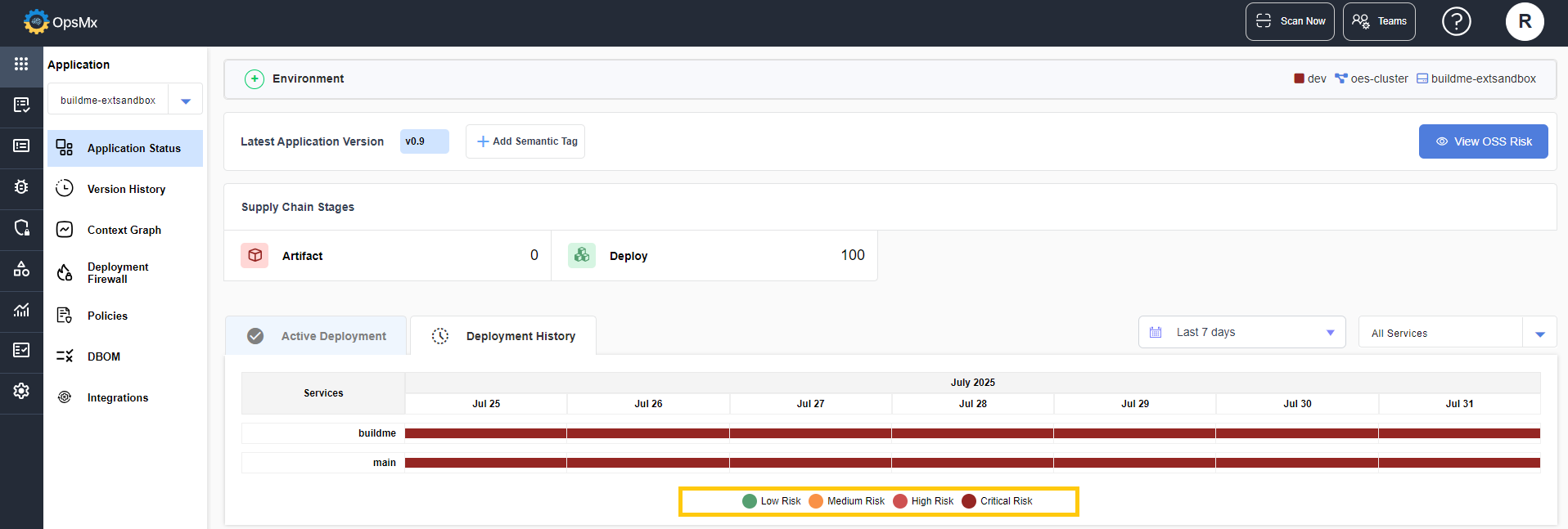The image size is (1568, 529).
Task: Click the Scan Now button
Action: [x=1289, y=21]
